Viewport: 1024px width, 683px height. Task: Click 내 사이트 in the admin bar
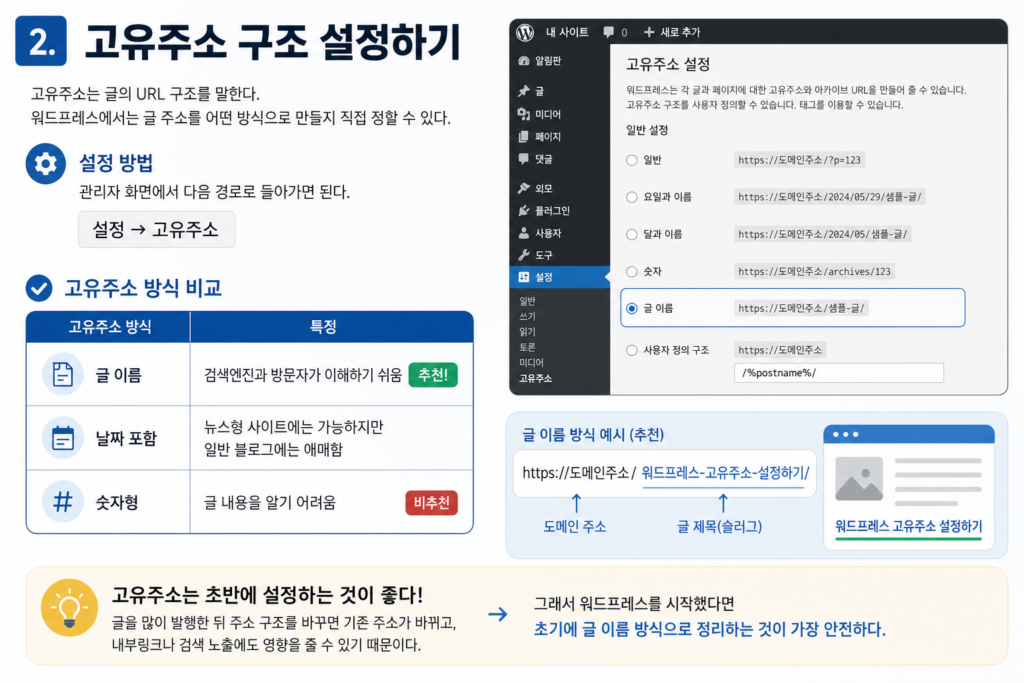pos(567,32)
